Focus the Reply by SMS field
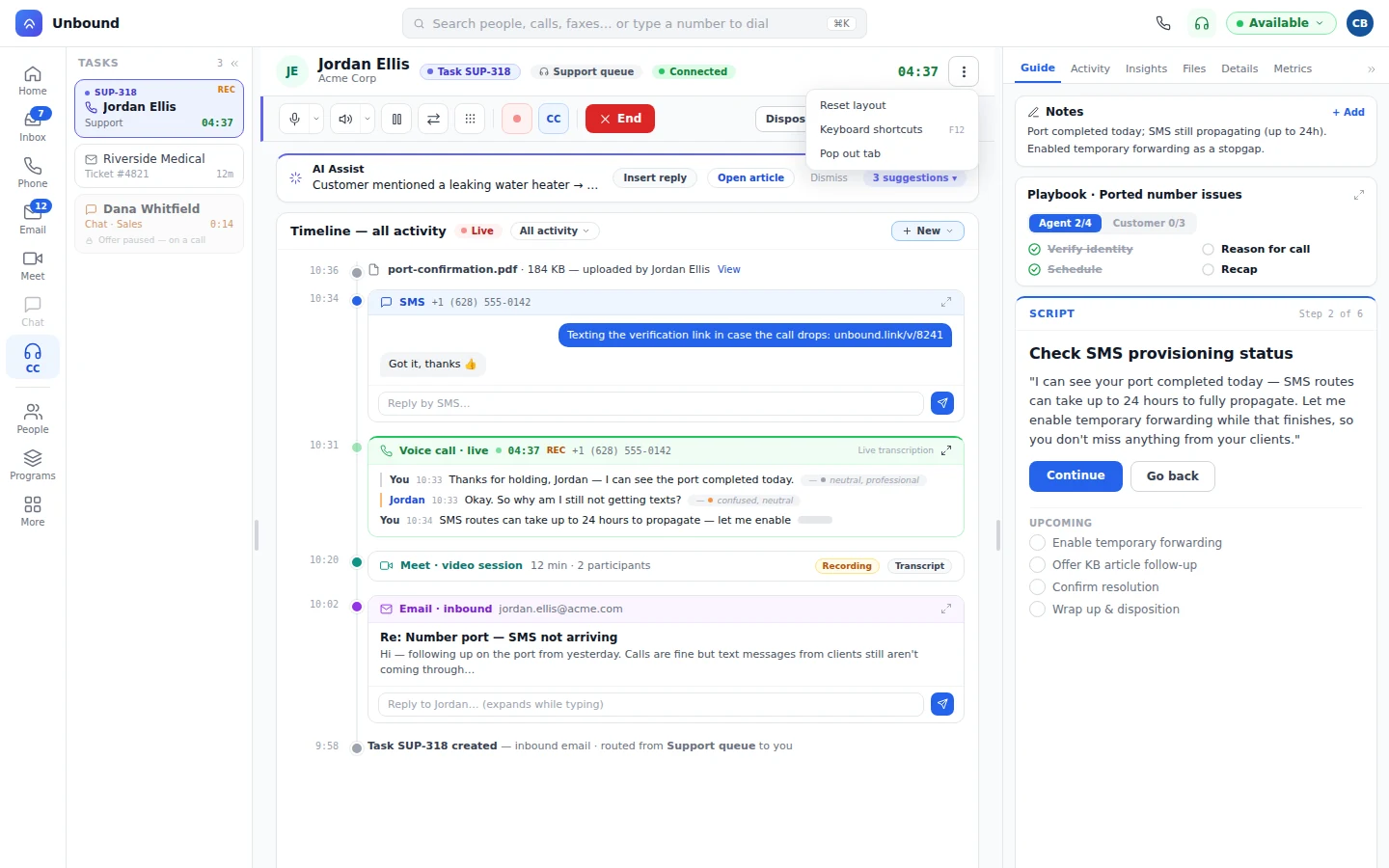The image size is (1389, 868). (x=650, y=403)
